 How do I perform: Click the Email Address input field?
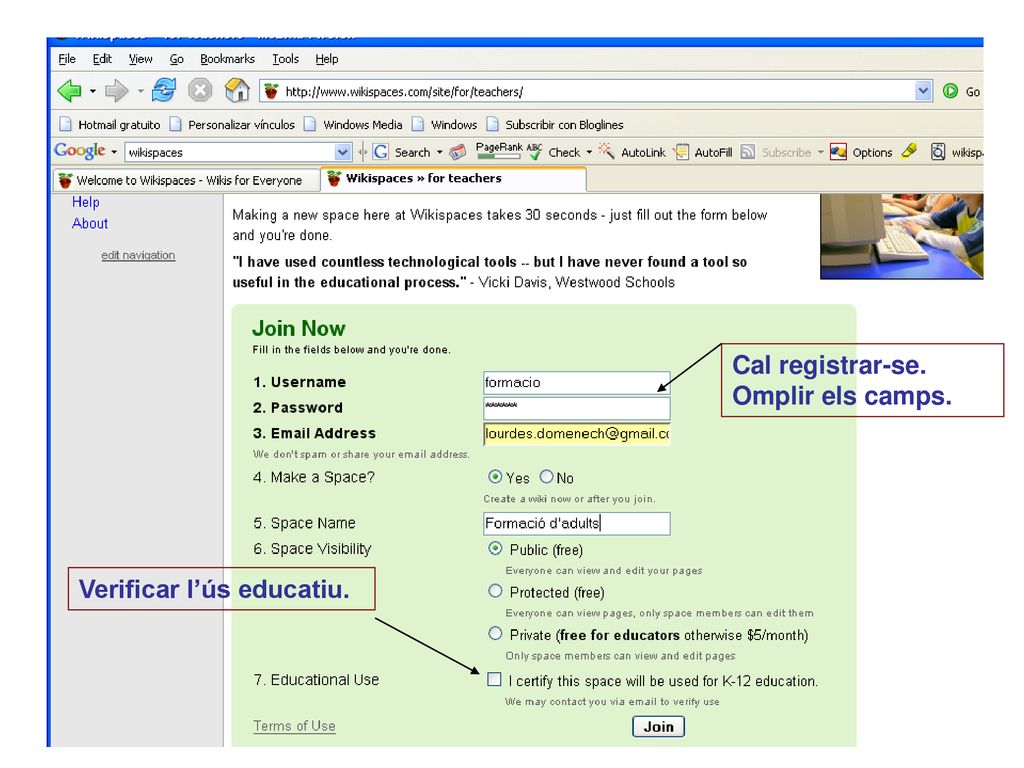[577, 434]
